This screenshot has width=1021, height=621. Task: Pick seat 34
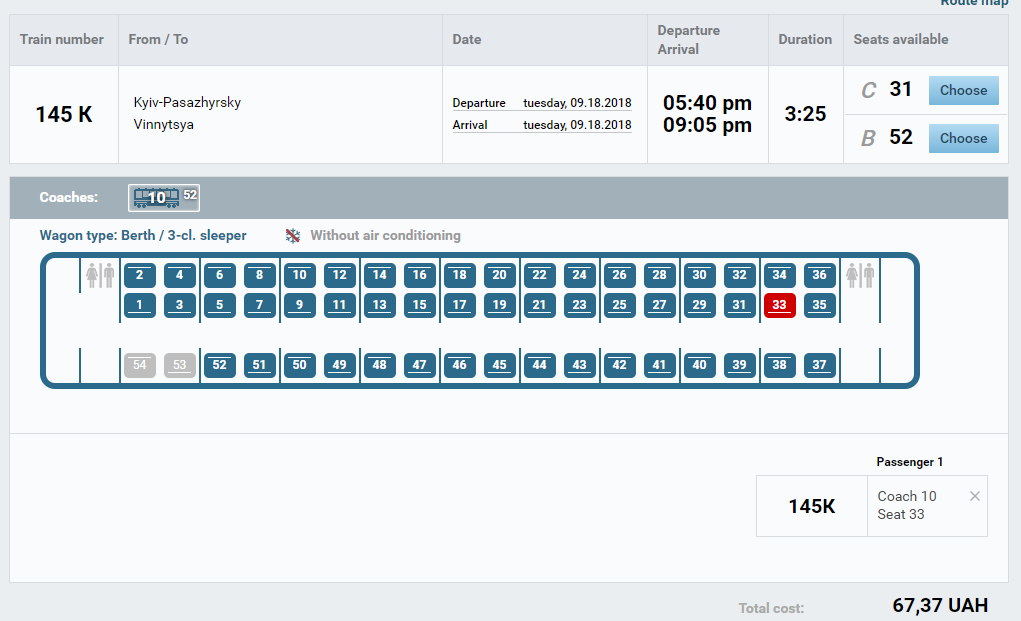779,275
